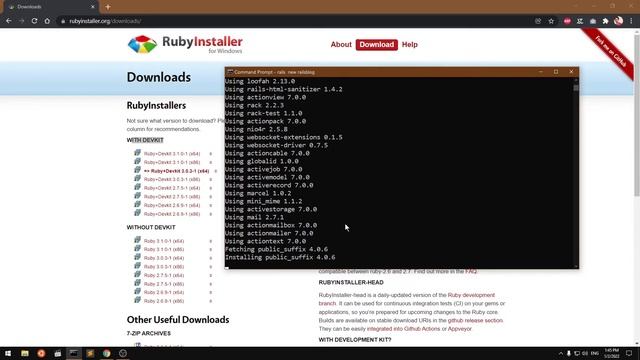Viewport: 640px width, 360px height.
Task: Open the github release section link
Action: 475,320
